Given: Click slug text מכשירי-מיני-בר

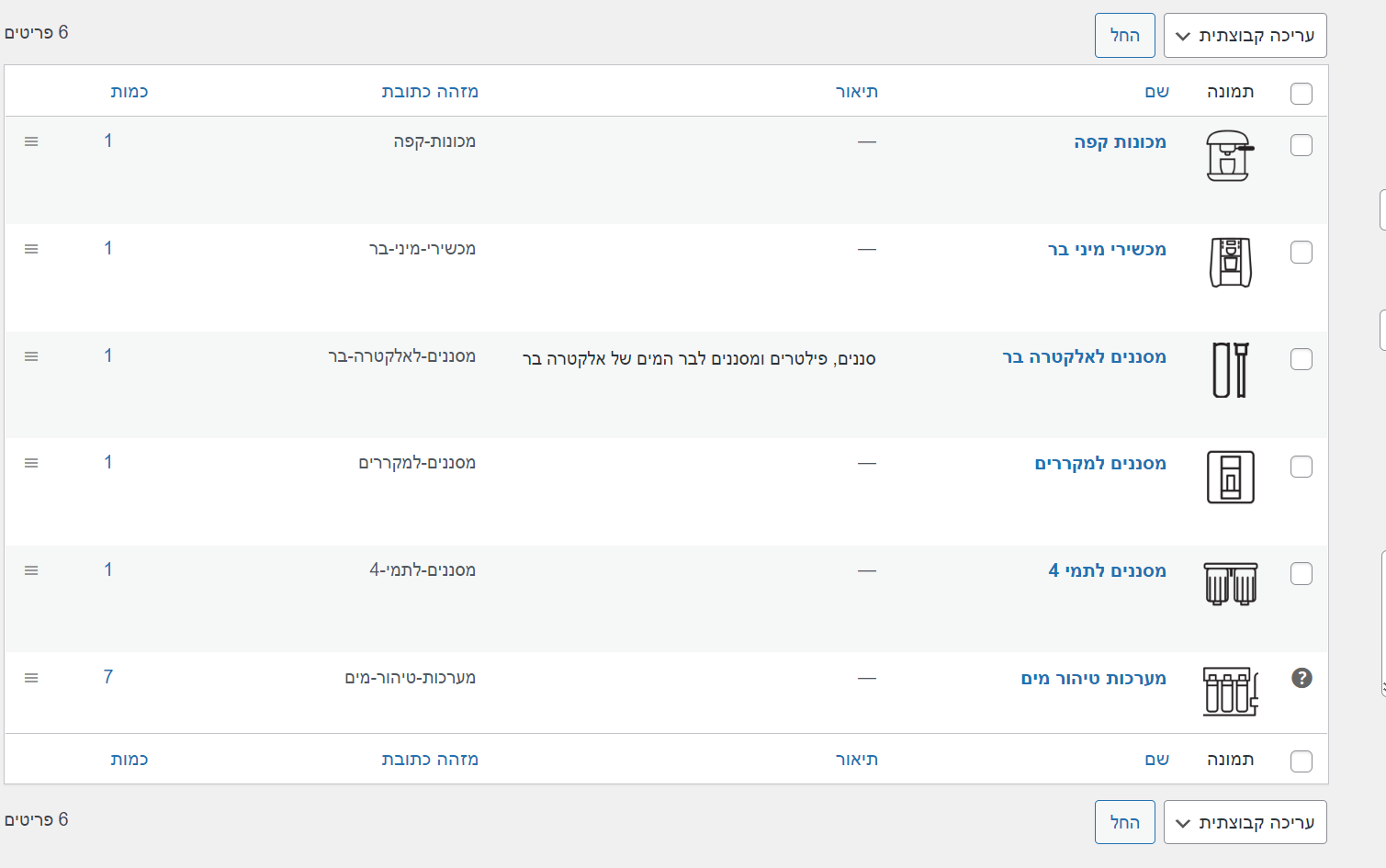Looking at the screenshot, I should point(422,249).
